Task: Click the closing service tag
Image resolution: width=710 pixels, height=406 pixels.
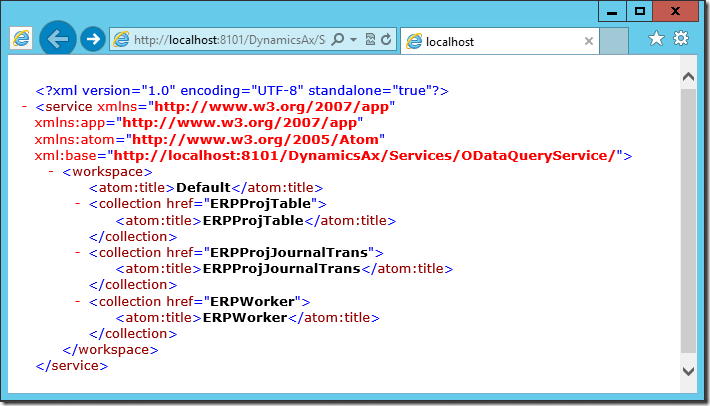Action: [x=72, y=366]
